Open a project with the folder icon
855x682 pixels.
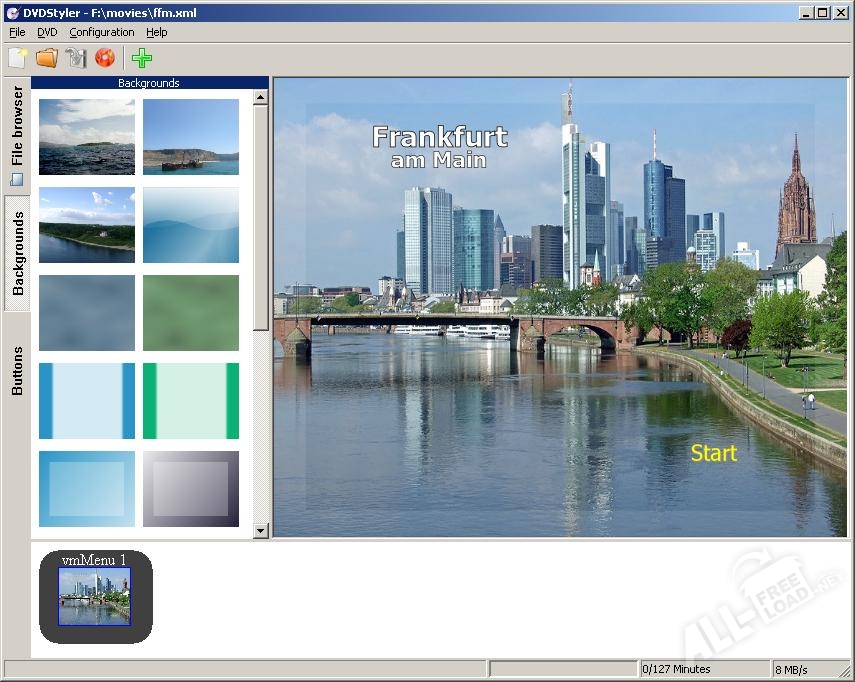pyautogui.click(x=47, y=58)
